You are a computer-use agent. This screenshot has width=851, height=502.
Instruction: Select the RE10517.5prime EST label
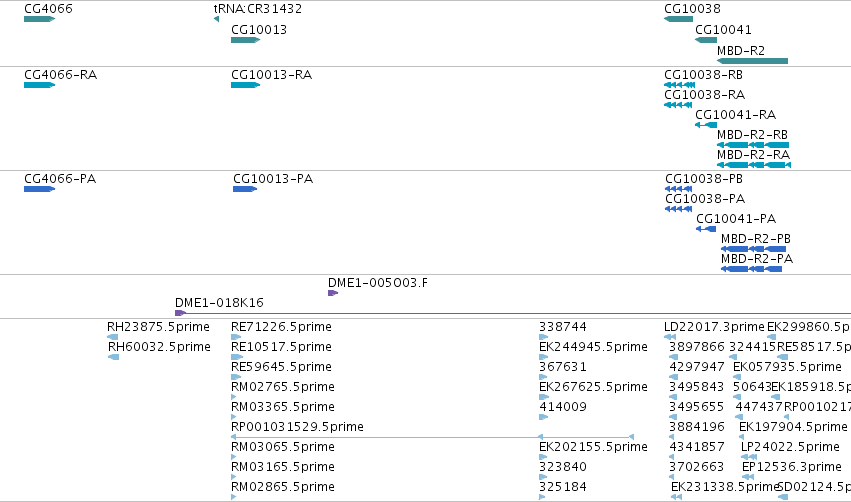pyautogui.click(x=281, y=347)
